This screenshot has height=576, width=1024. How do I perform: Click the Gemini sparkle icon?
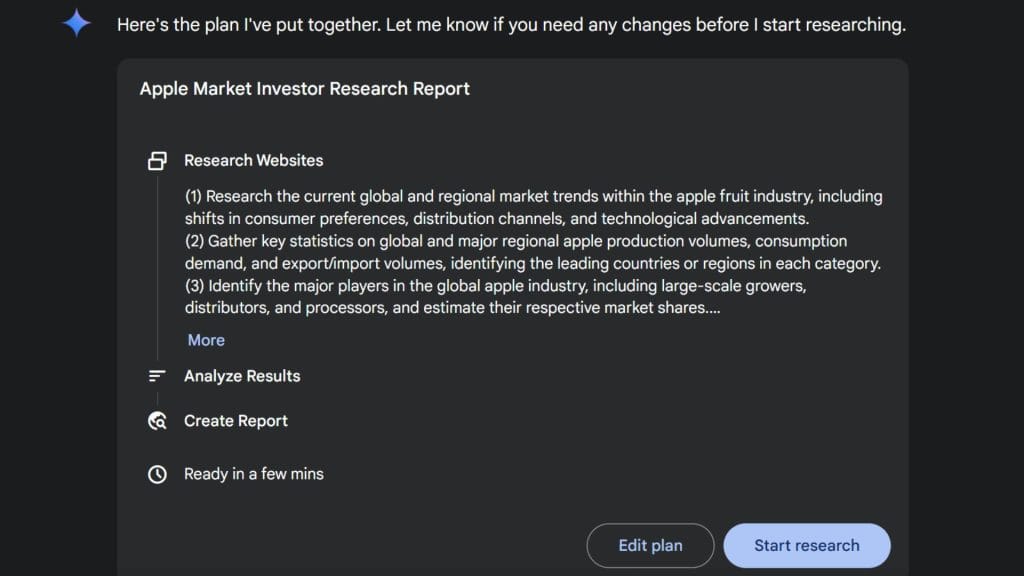75,23
